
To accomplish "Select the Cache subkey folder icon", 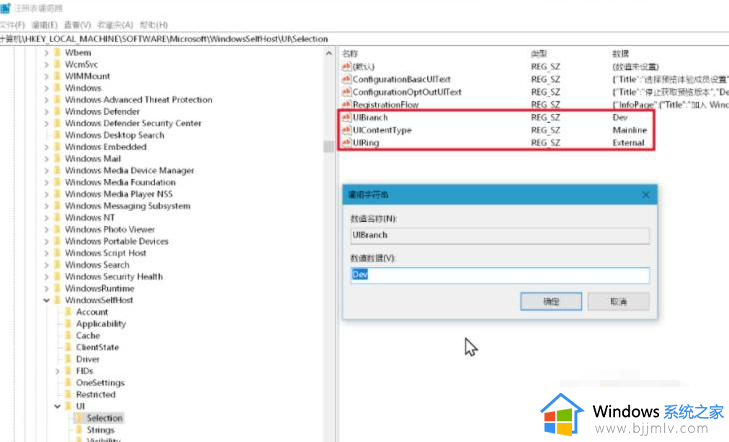I will point(68,336).
